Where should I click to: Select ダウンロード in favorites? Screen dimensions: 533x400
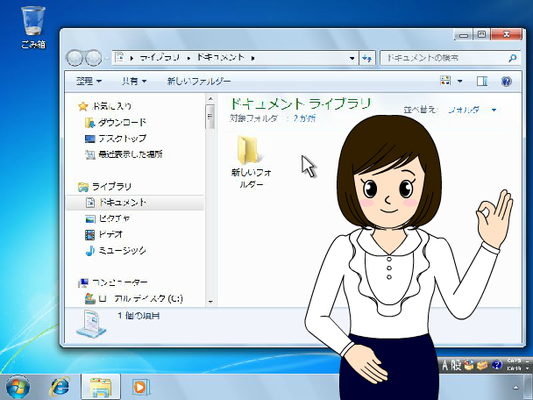pos(122,122)
